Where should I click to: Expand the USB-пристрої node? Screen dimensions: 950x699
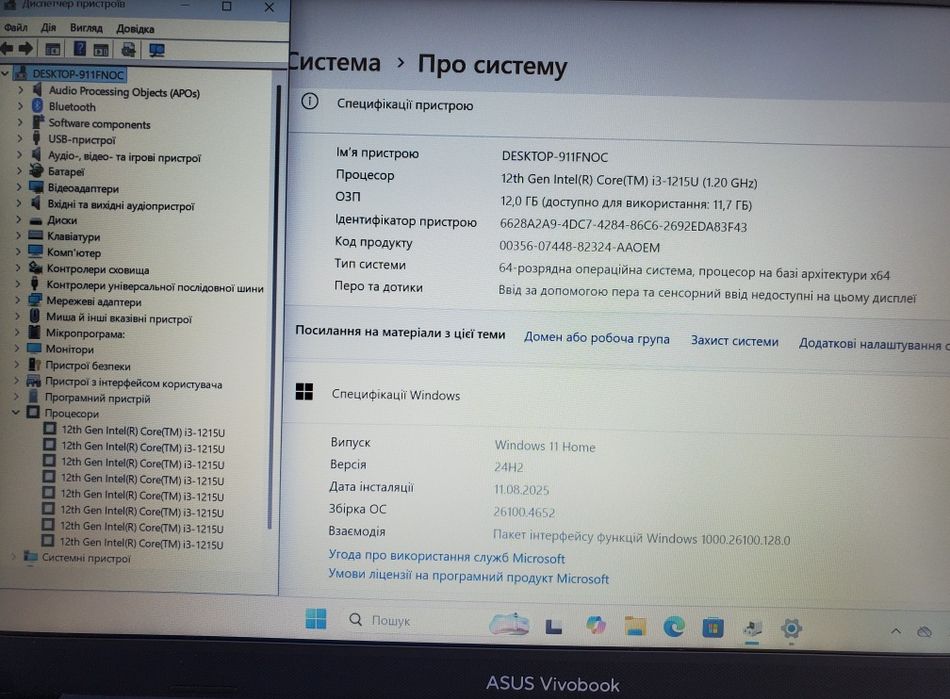21,138
